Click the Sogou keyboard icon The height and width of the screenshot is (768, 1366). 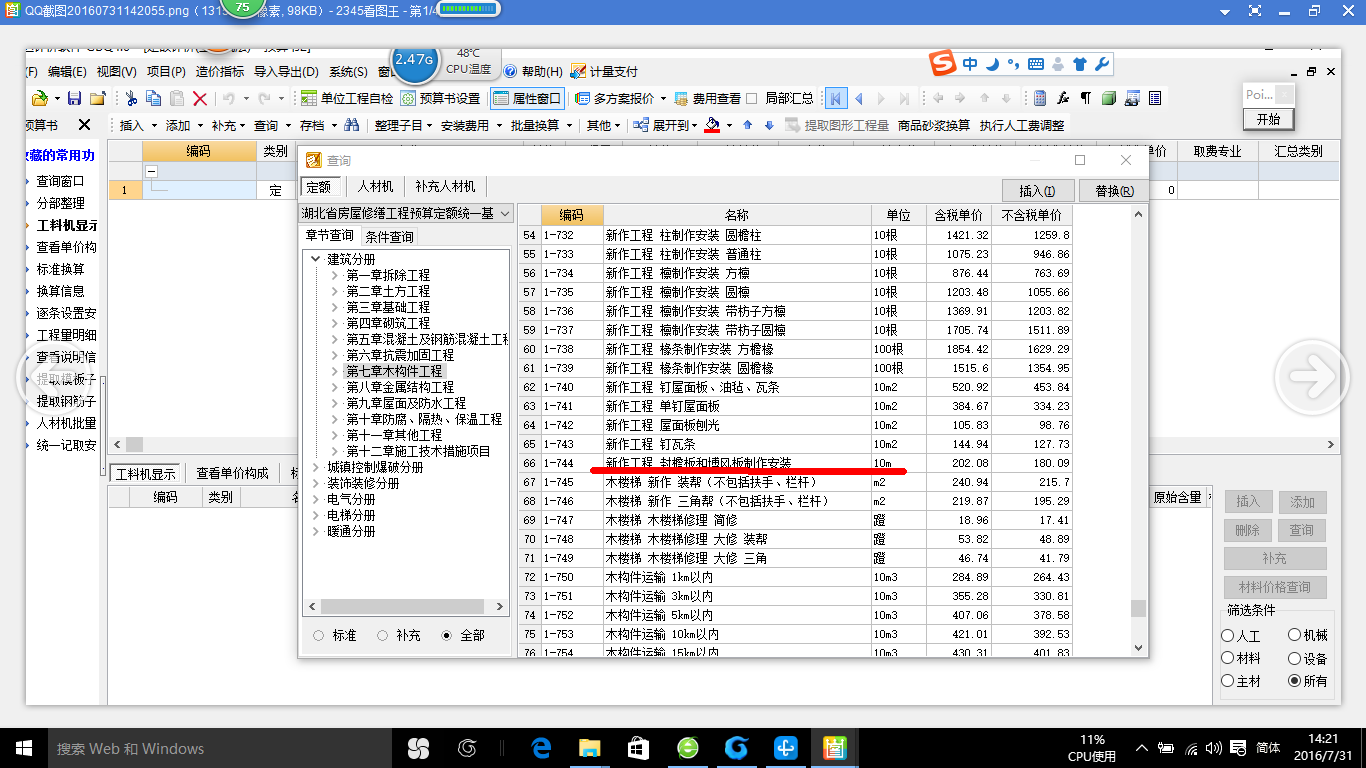[1036, 64]
